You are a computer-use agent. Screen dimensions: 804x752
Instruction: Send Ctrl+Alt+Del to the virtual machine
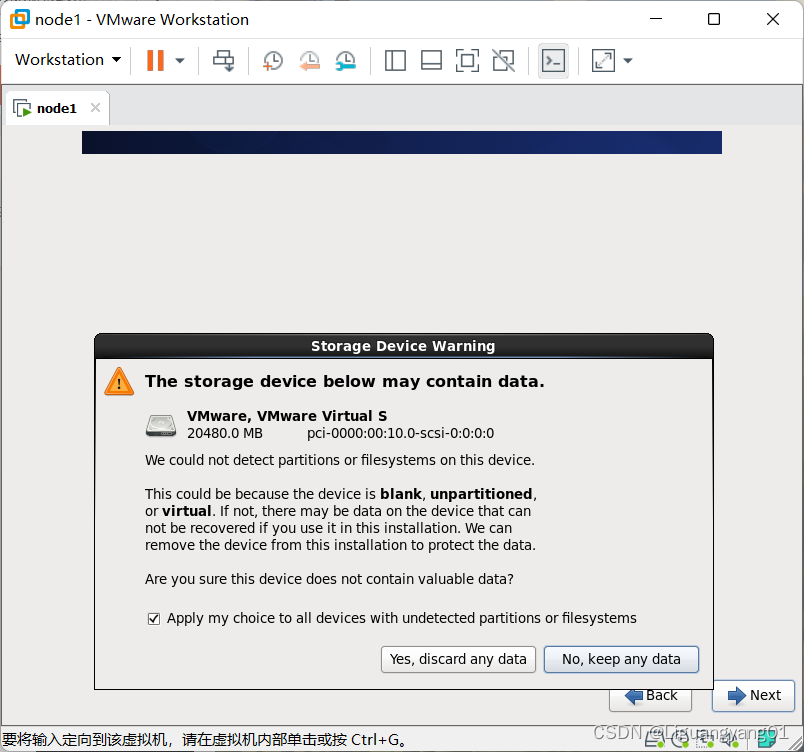(x=224, y=60)
